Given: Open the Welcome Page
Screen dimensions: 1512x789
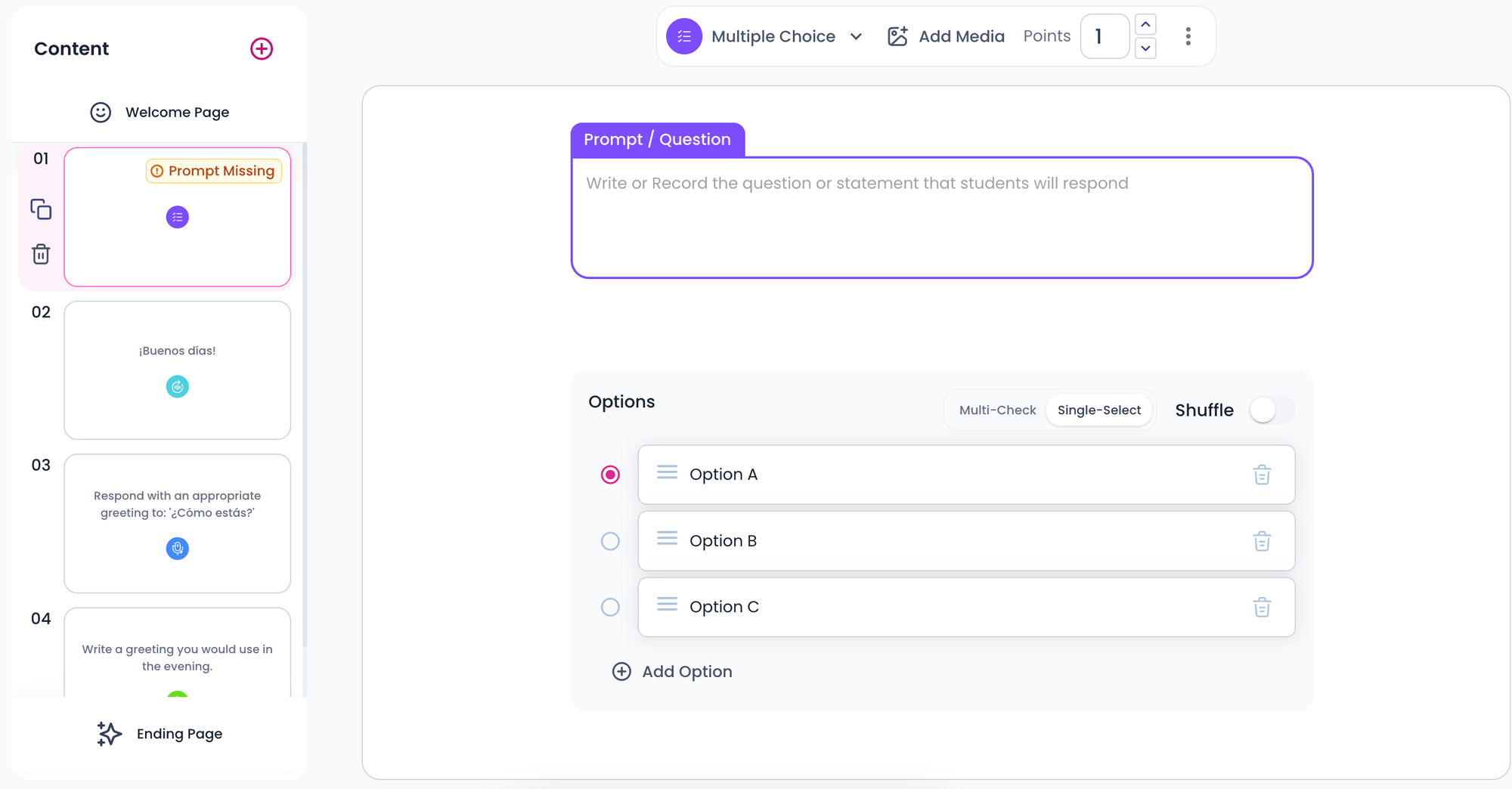Looking at the screenshot, I should [159, 113].
